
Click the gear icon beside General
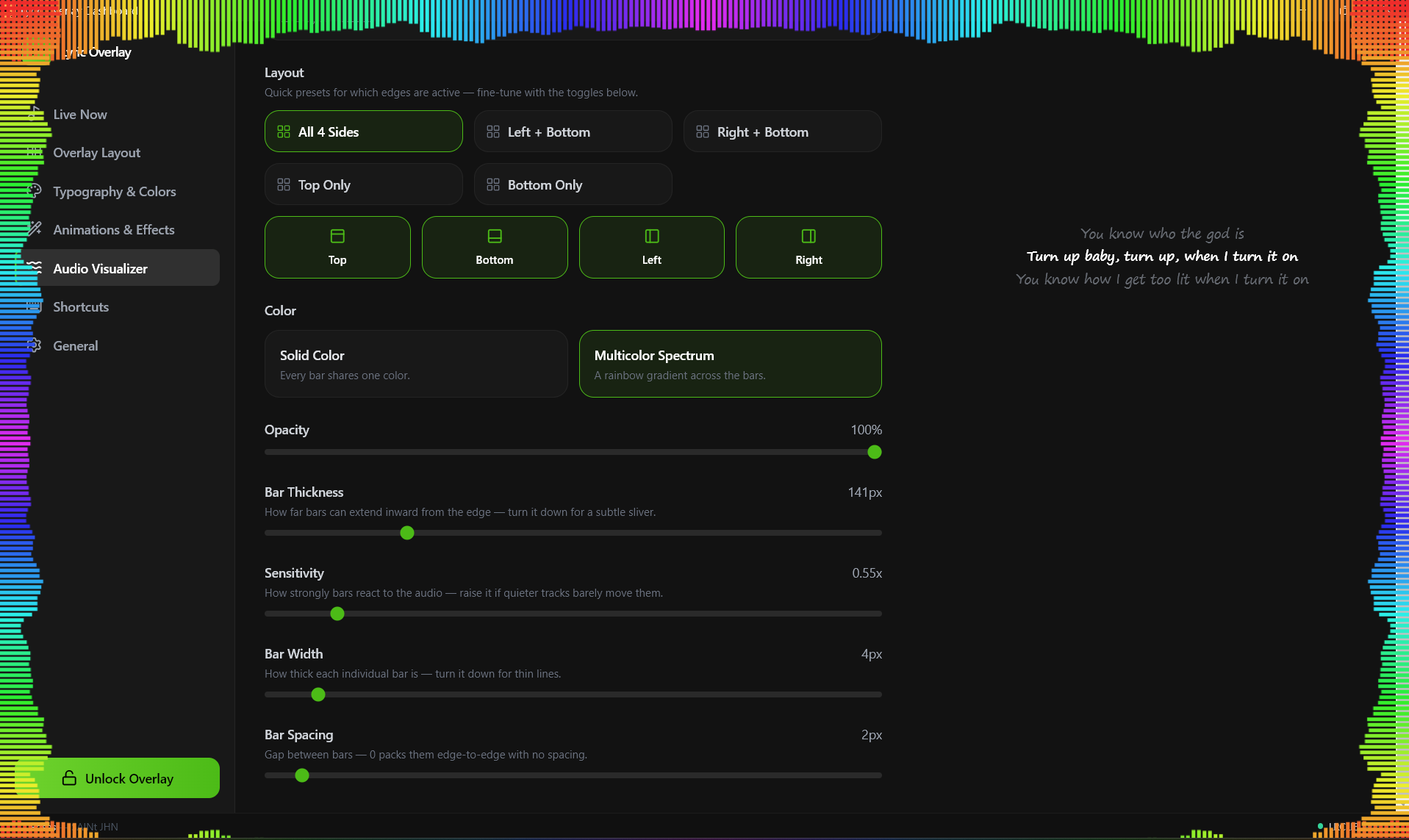pos(35,345)
